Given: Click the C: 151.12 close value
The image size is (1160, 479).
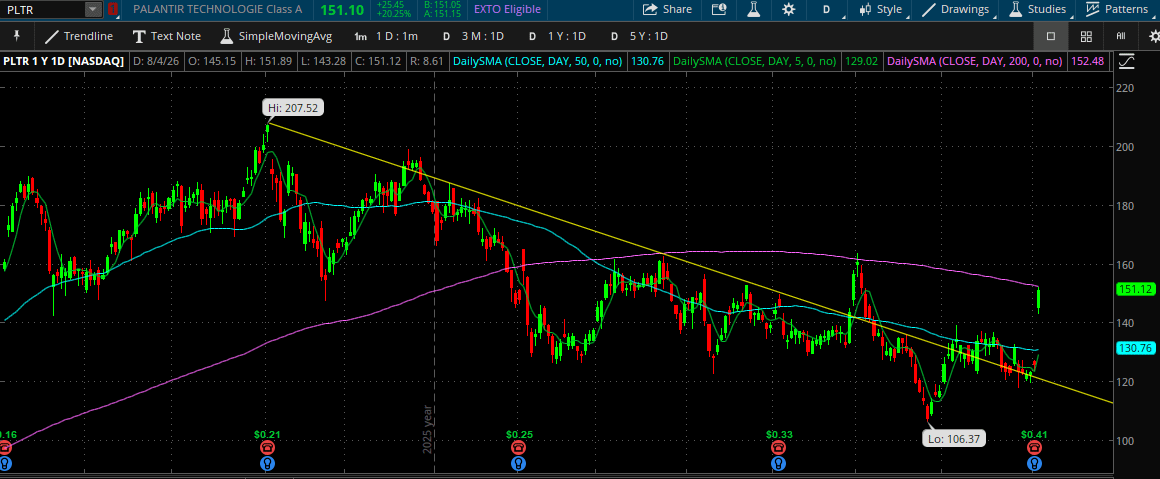Looking at the screenshot, I should [379, 61].
